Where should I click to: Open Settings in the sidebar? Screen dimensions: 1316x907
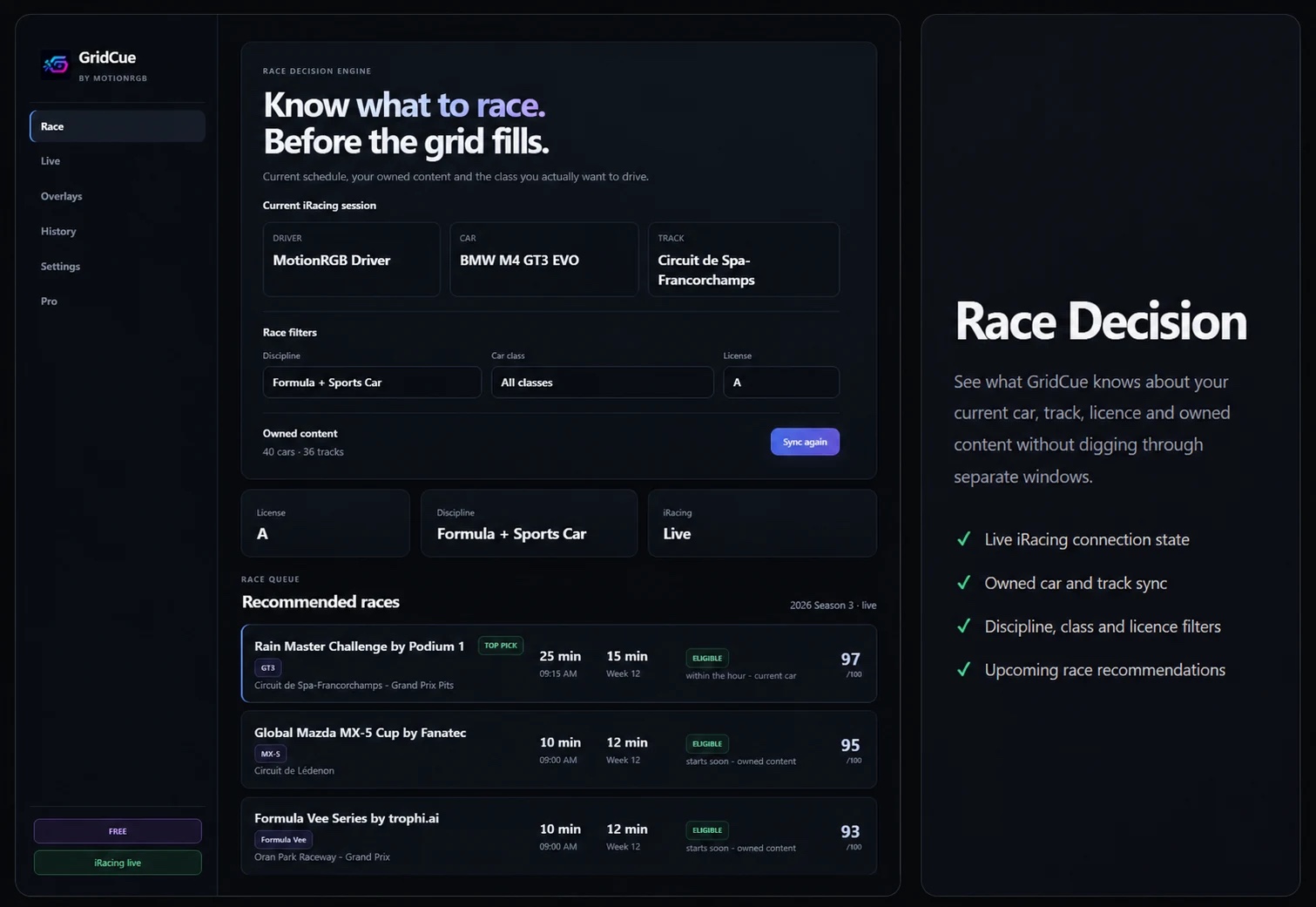click(60, 266)
